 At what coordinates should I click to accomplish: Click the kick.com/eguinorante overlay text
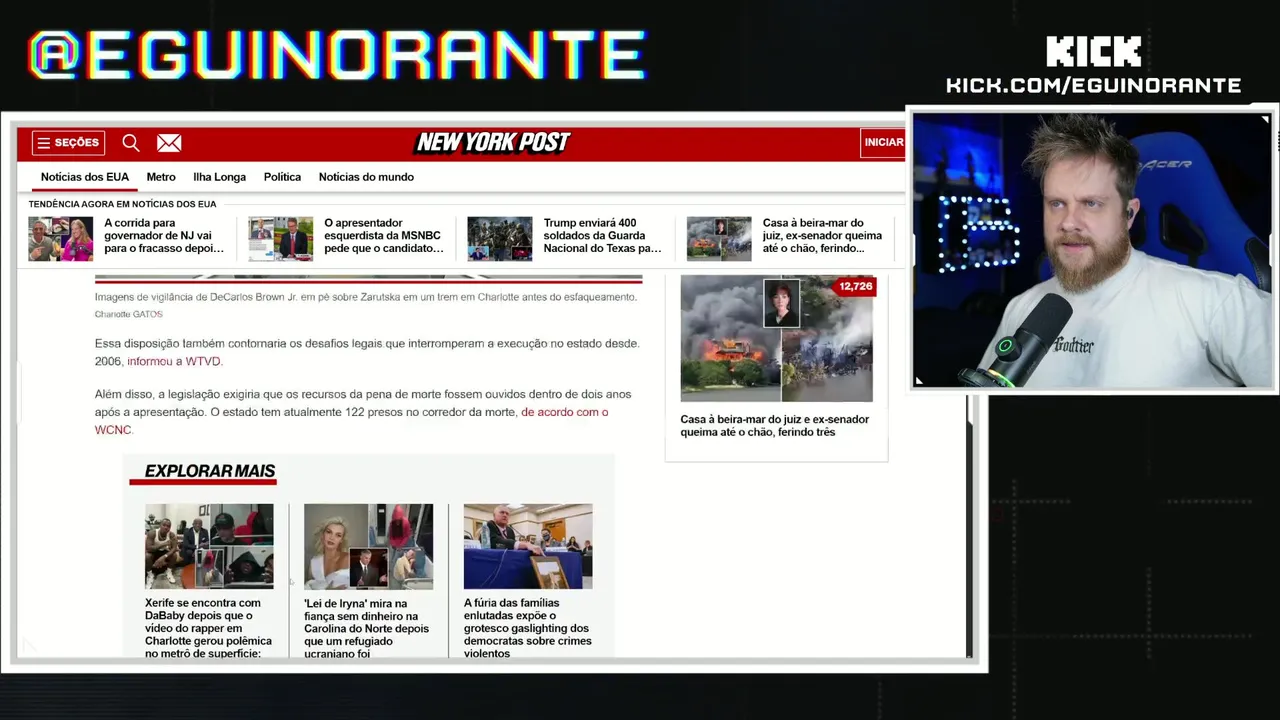pyautogui.click(x=1094, y=86)
